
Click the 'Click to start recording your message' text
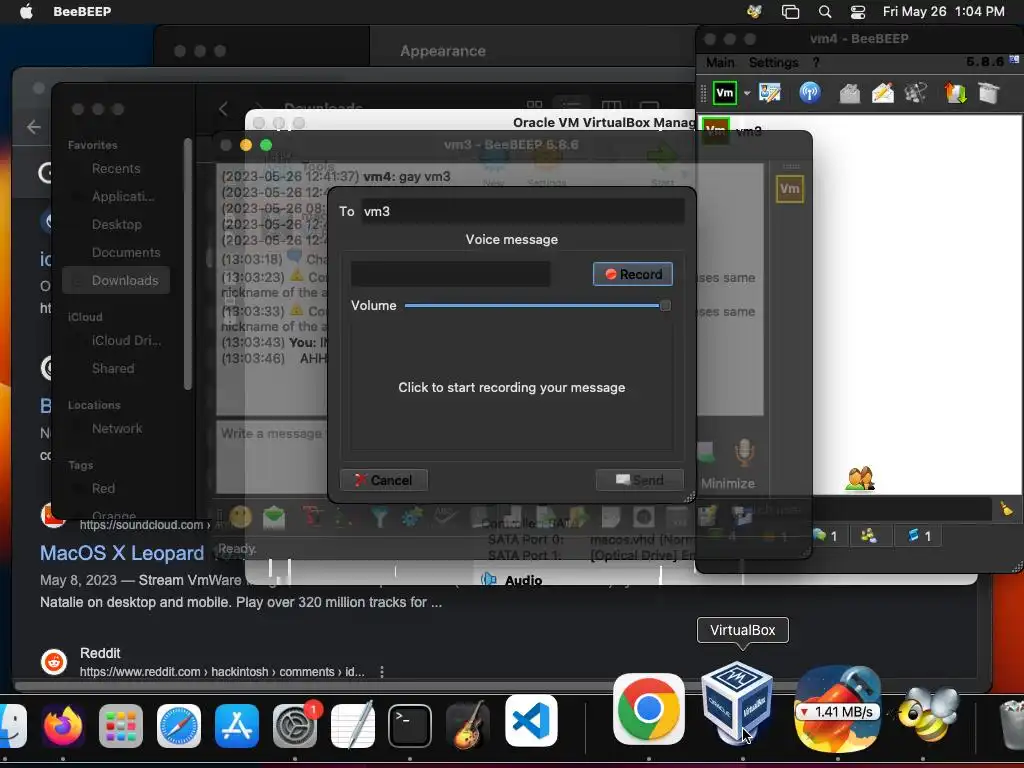tap(511, 387)
